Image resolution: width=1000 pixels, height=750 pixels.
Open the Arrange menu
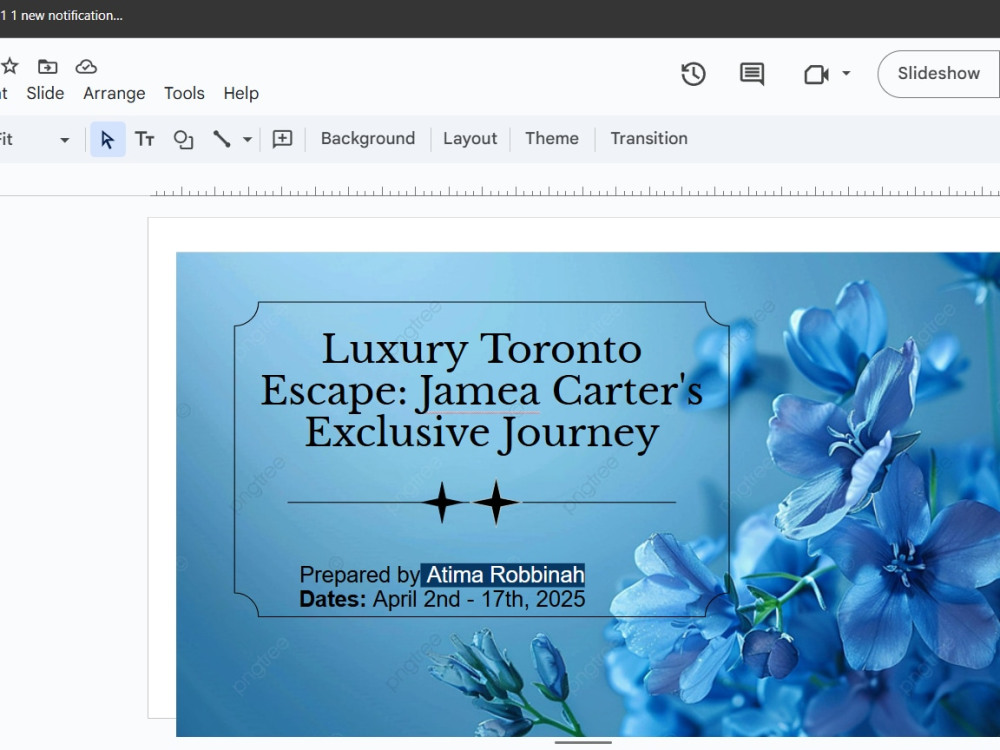coord(114,93)
